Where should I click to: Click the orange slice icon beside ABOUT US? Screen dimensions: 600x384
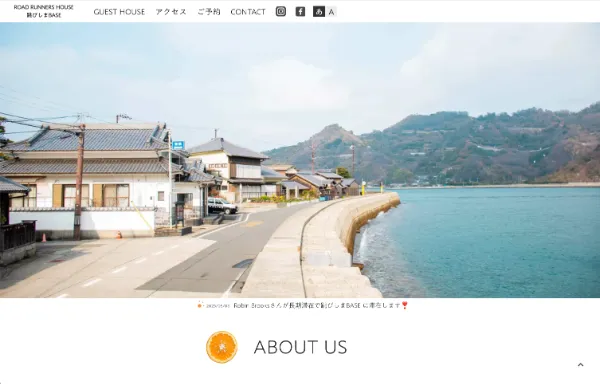(222, 347)
